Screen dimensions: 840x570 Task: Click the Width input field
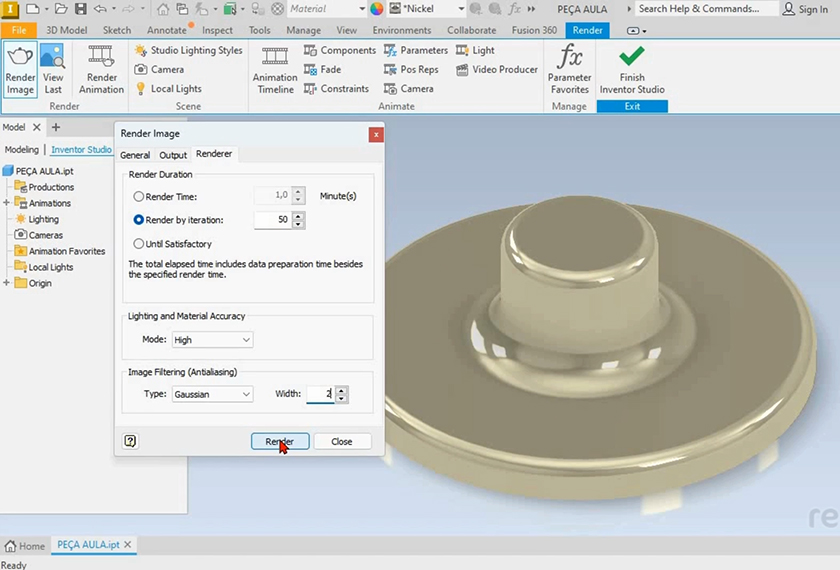[x=319, y=394]
